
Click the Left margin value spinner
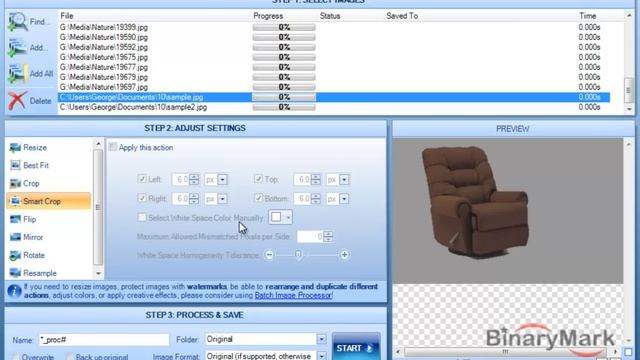194,180
